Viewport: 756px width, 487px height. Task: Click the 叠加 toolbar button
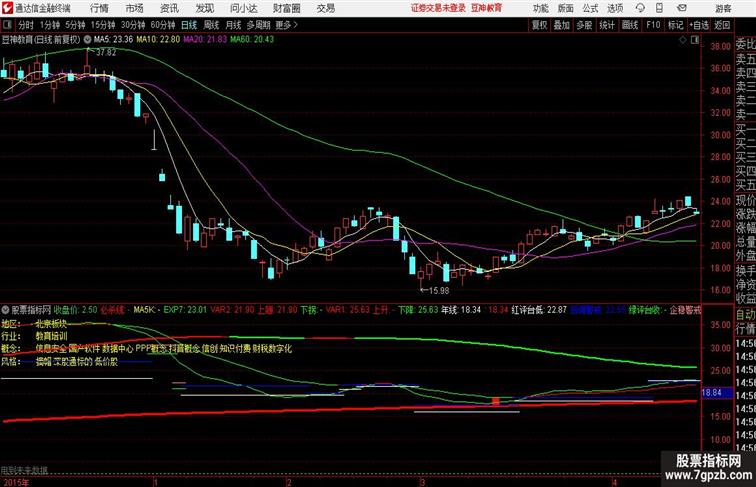[561, 25]
